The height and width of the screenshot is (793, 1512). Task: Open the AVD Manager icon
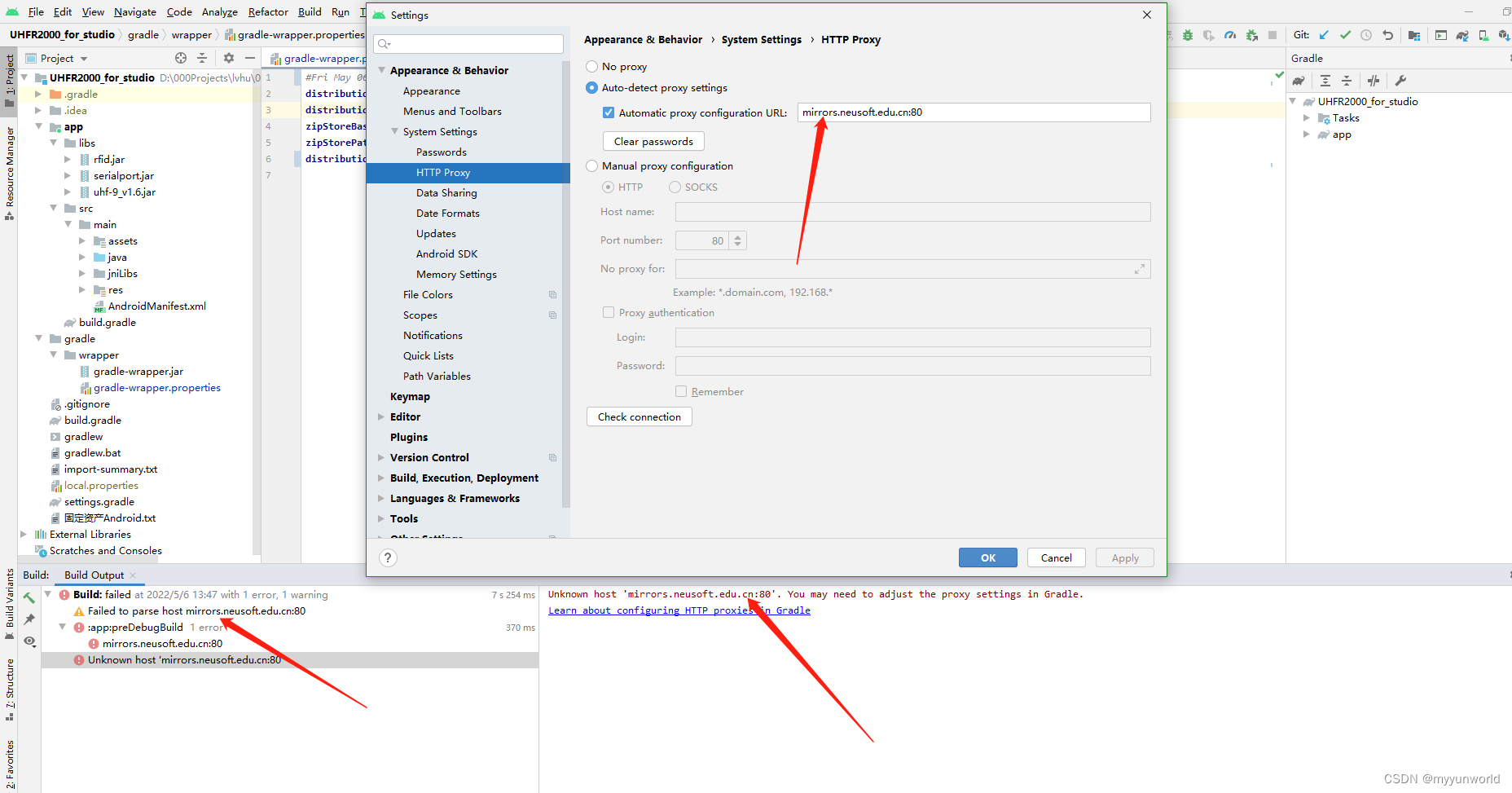pos(1483,35)
